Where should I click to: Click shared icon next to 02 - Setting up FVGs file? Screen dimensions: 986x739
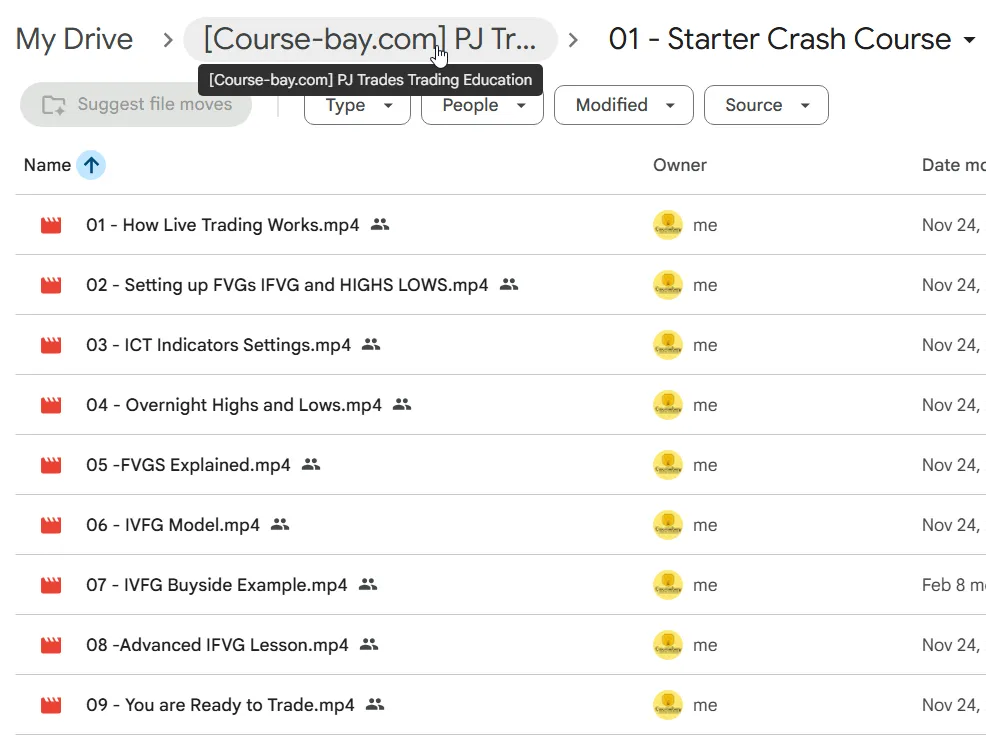509,284
